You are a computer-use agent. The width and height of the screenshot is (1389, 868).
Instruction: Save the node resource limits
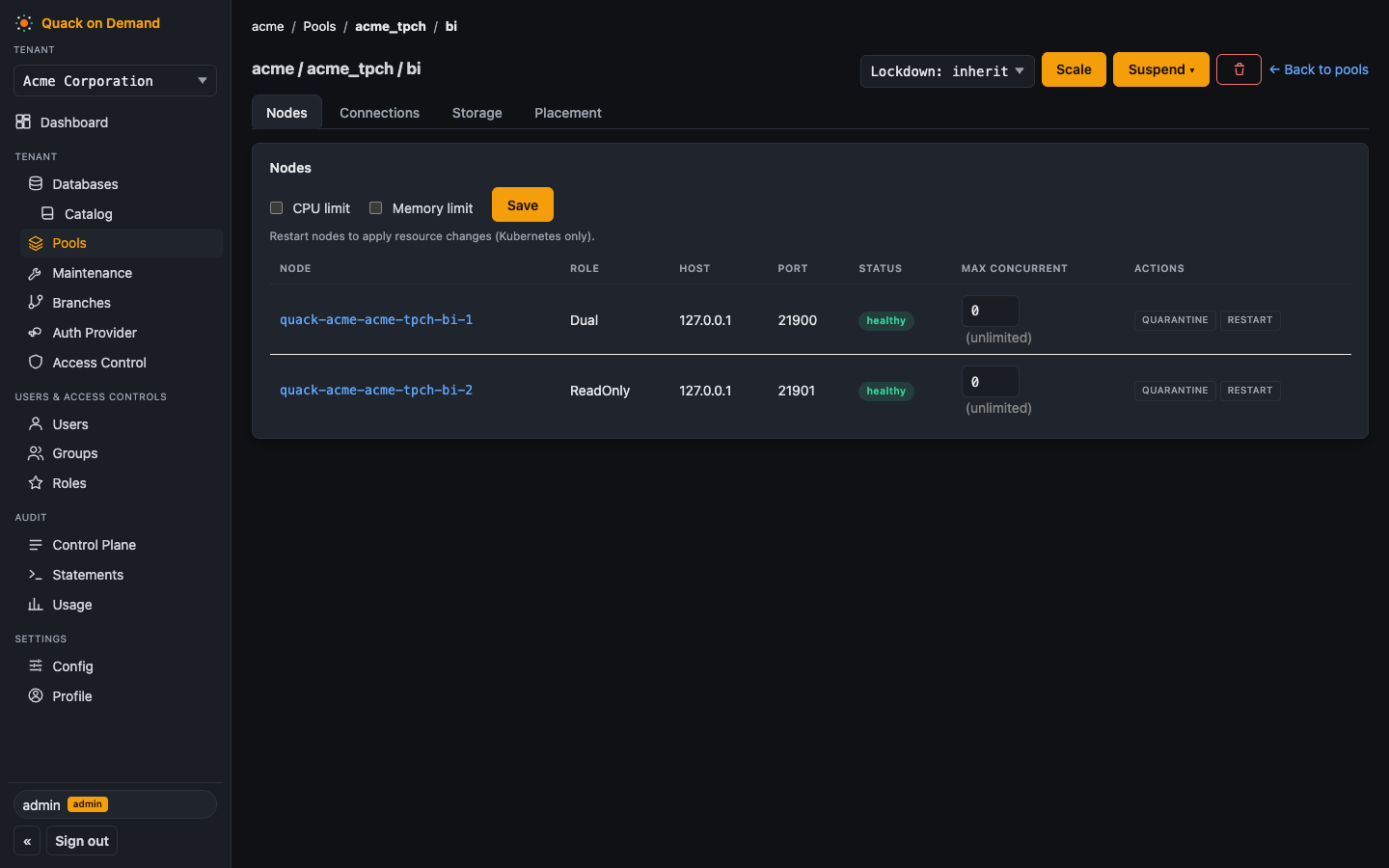[x=523, y=205]
